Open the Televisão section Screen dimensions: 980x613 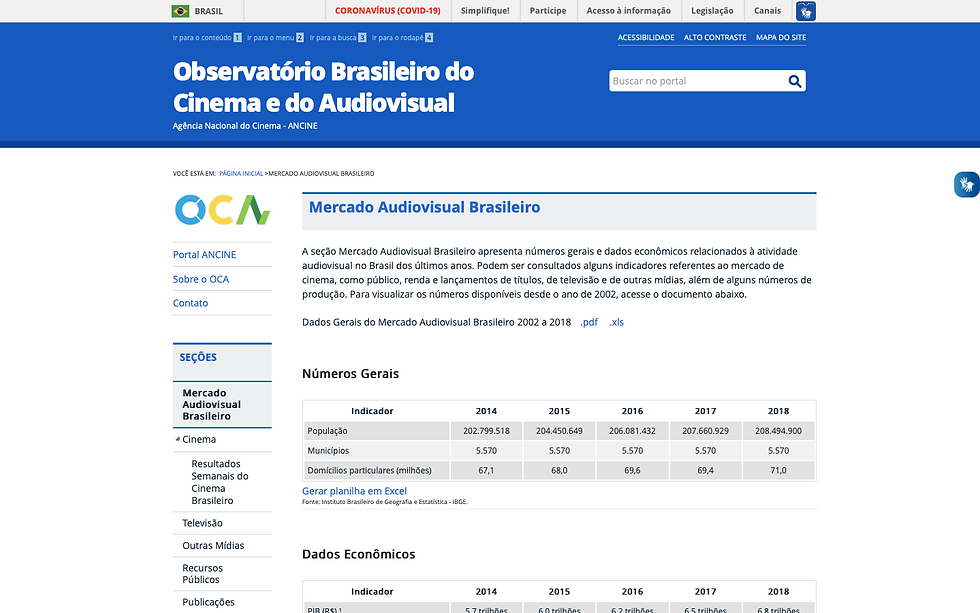pos(202,523)
